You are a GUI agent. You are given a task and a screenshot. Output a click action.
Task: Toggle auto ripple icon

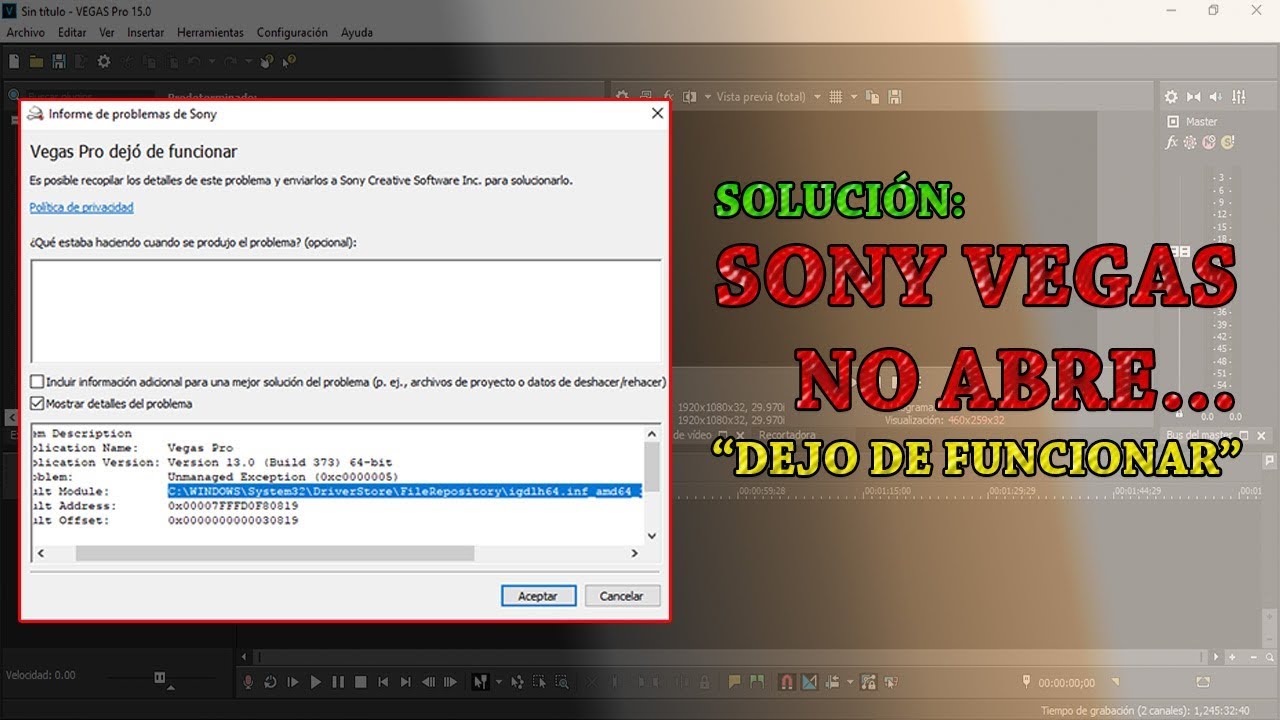point(832,682)
